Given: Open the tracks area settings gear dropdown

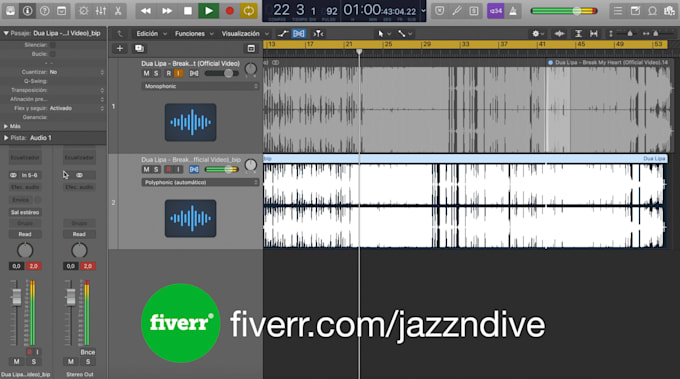Looking at the screenshot, I should click(x=538, y=33).
